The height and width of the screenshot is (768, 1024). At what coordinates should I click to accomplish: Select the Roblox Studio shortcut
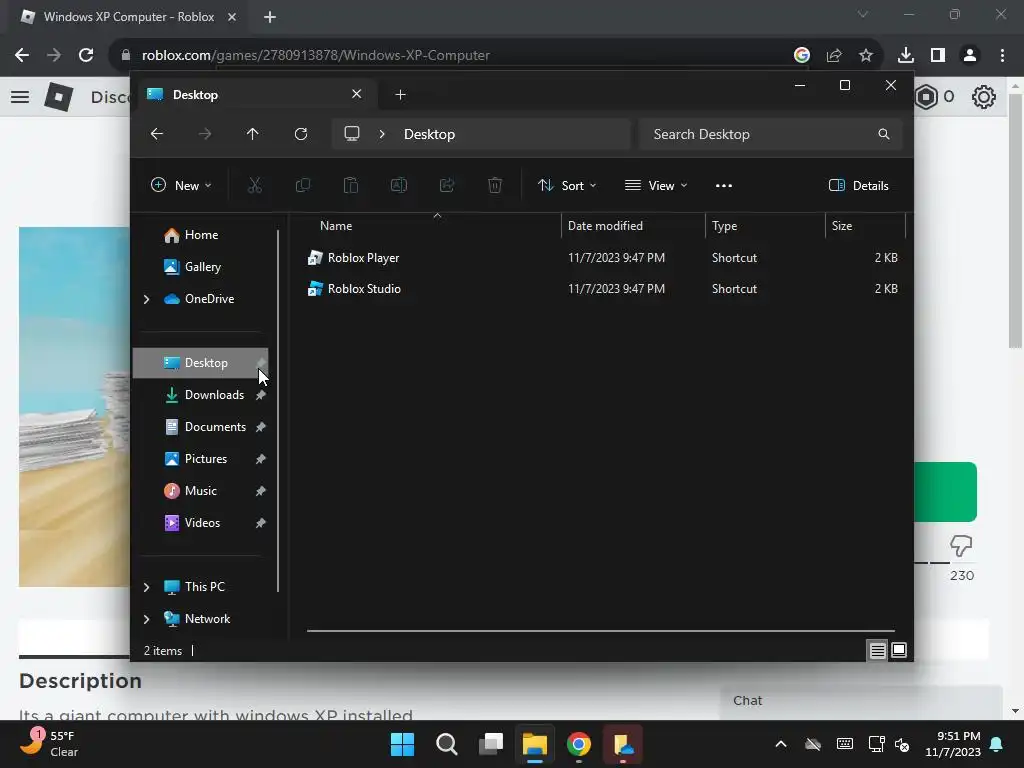click(364, 289)
